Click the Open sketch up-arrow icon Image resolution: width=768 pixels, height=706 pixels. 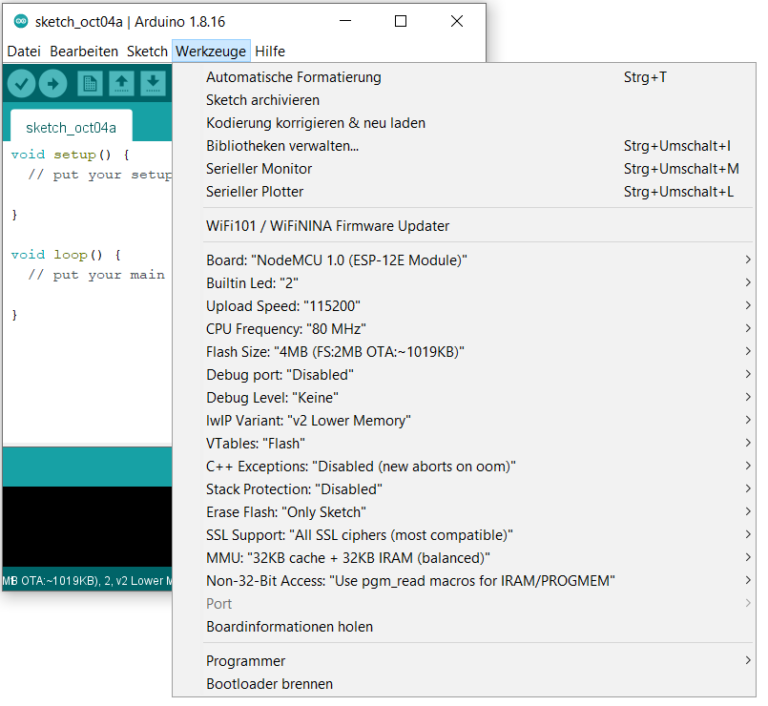tap(121, 84)
